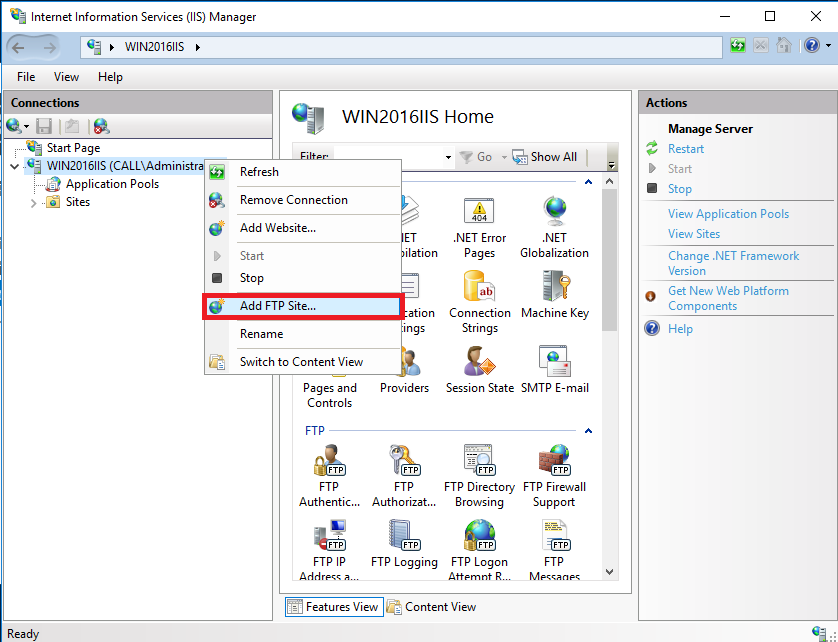Open the SMTP E-mail feature
The height and width of the screenshot is (642, 838).
[554, 370]
